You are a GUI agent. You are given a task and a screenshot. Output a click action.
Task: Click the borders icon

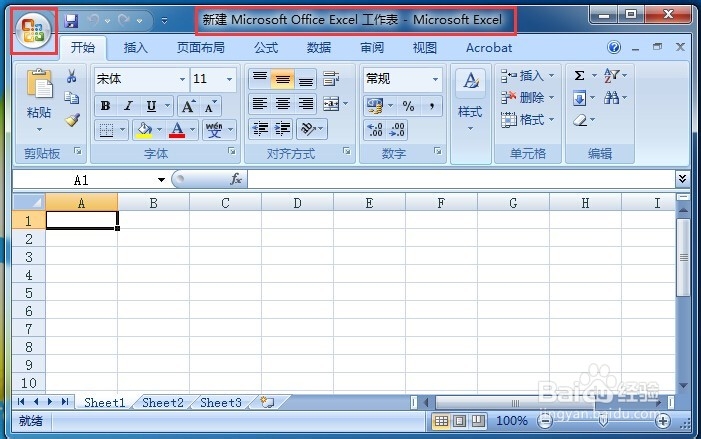106,130
